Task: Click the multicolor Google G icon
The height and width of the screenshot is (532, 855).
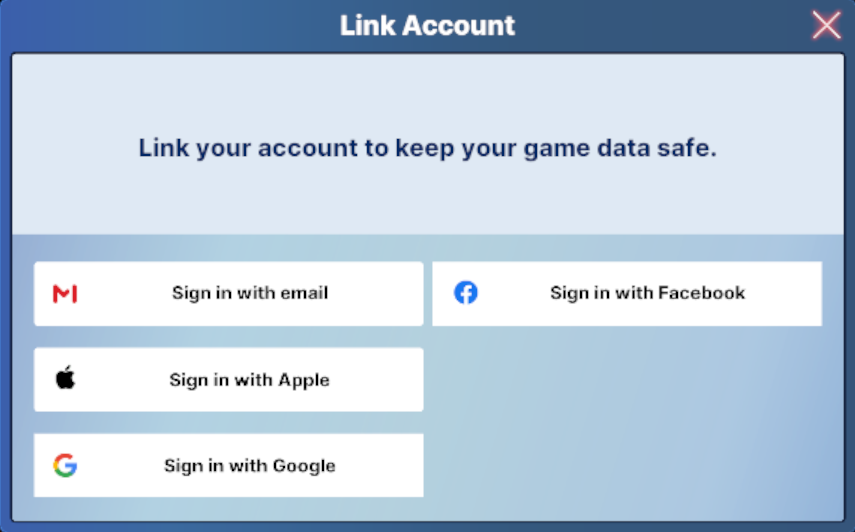Action: 65,466
